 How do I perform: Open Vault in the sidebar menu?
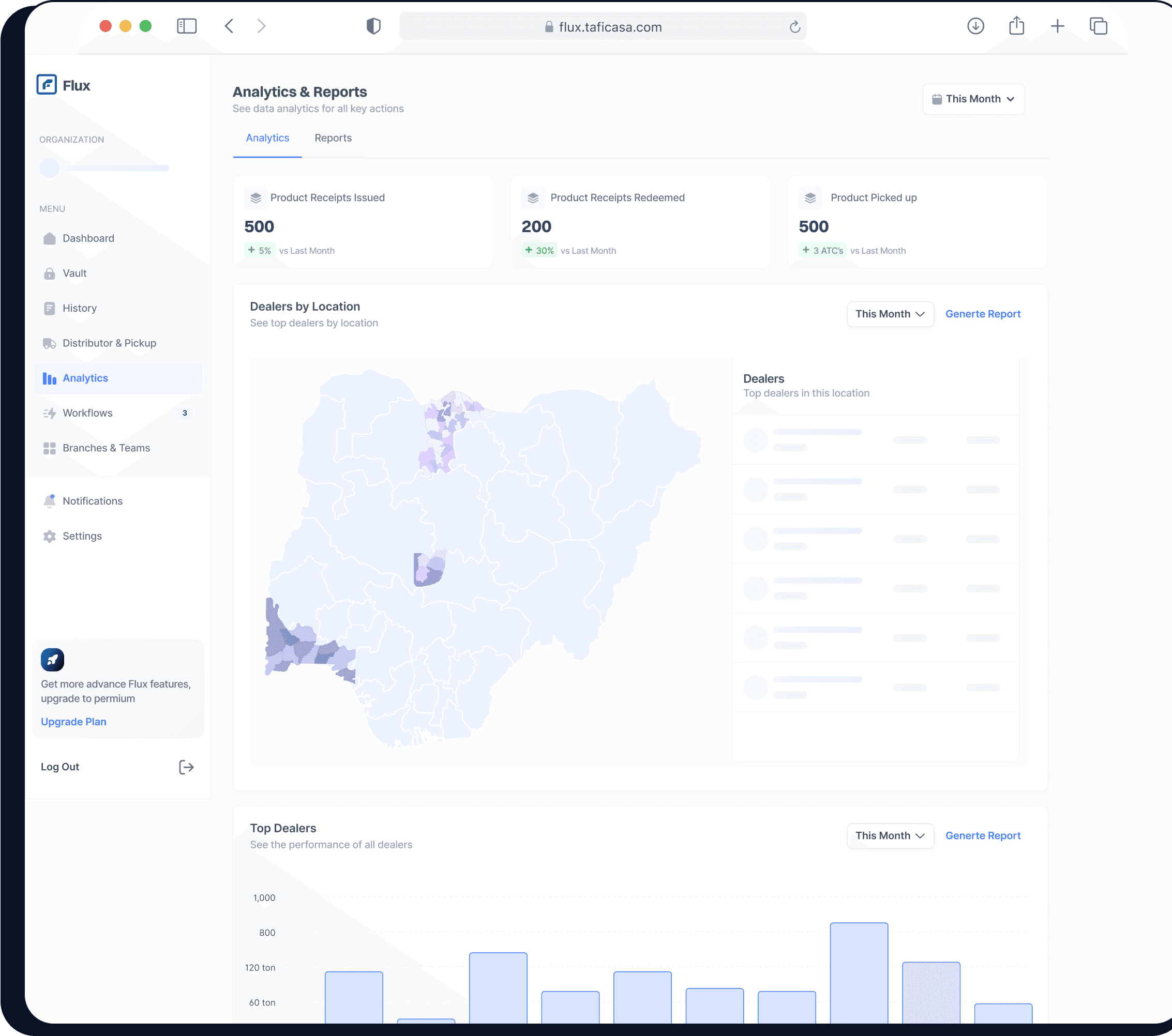pyautogui.click(x=118, y=273)
